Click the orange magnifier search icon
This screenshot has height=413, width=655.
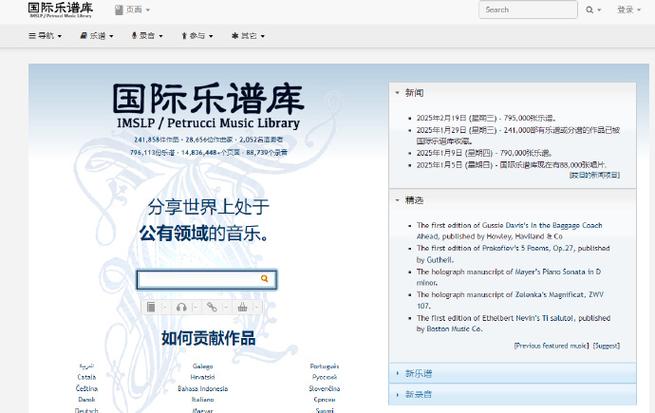265,279
